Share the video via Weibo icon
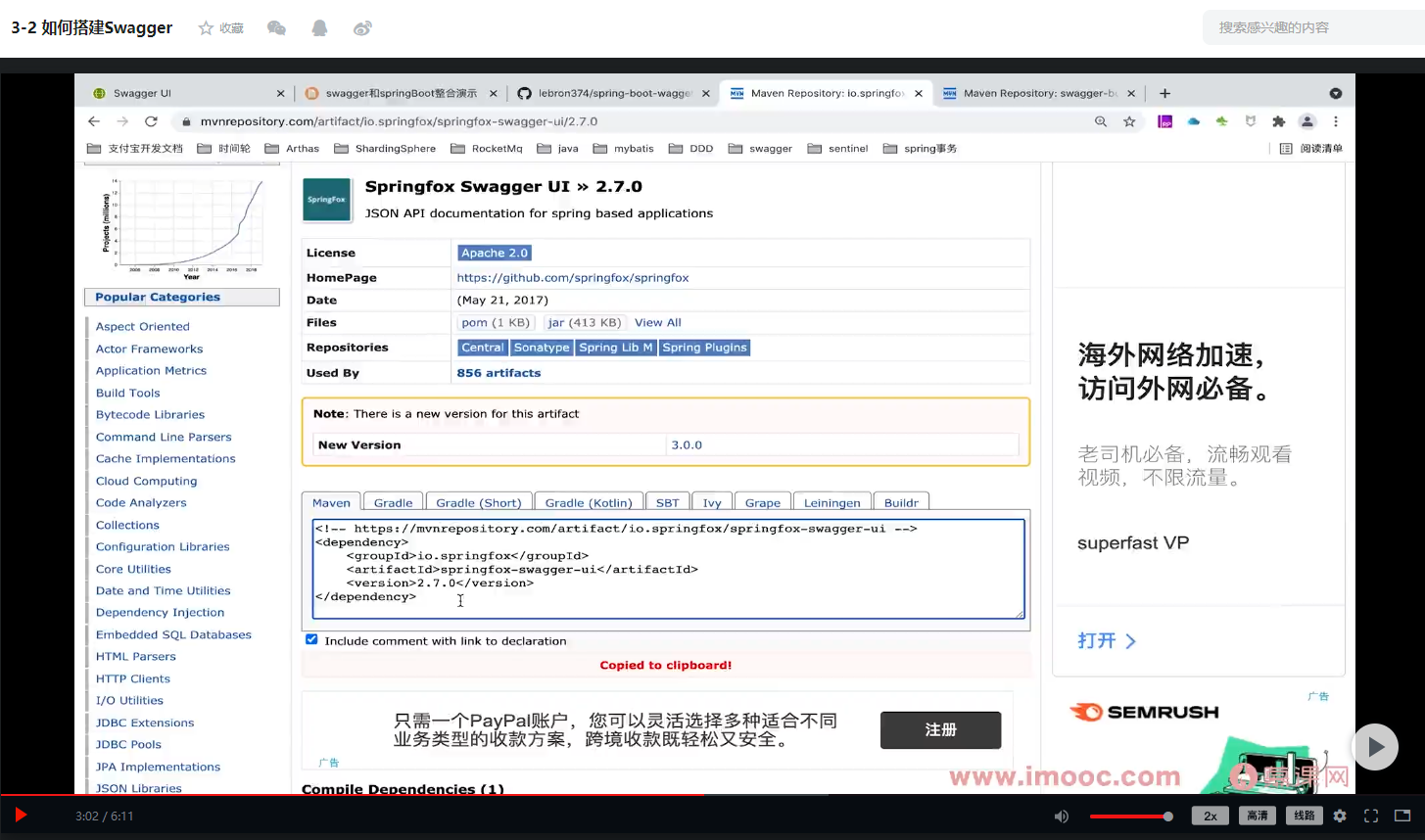 tap(362, 28)
